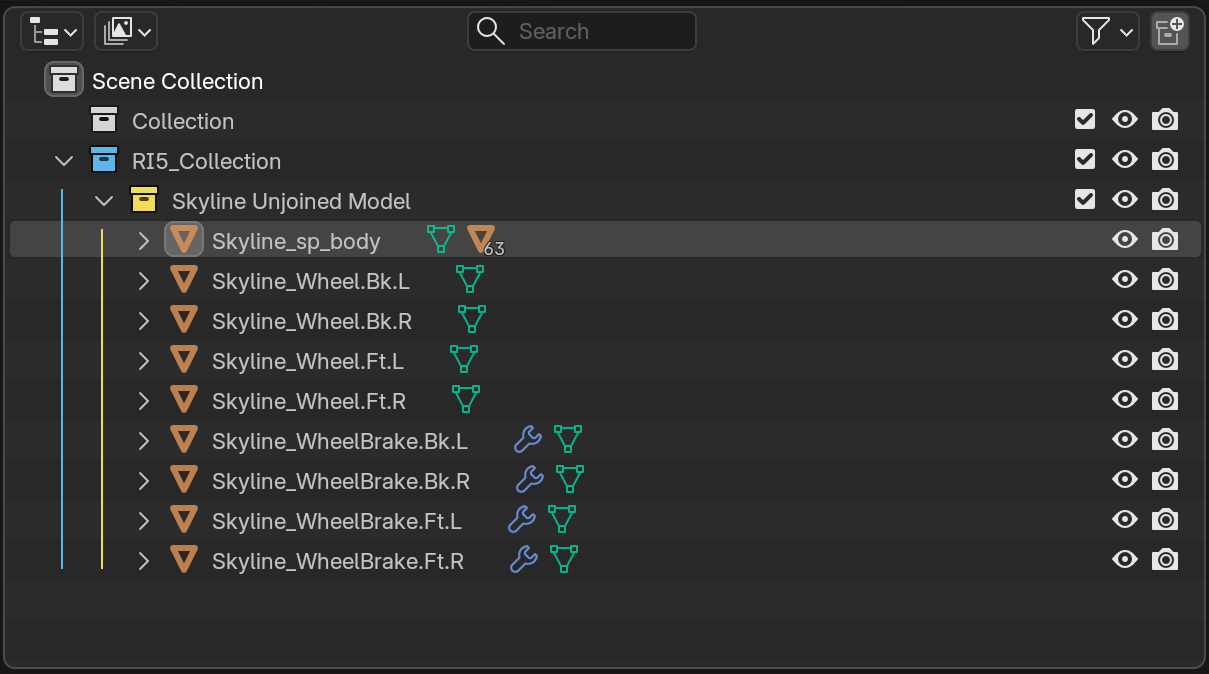Screen dimensions: 1209x674
Task: Click the Search field in outliner
Action: [x=582, y=31]
